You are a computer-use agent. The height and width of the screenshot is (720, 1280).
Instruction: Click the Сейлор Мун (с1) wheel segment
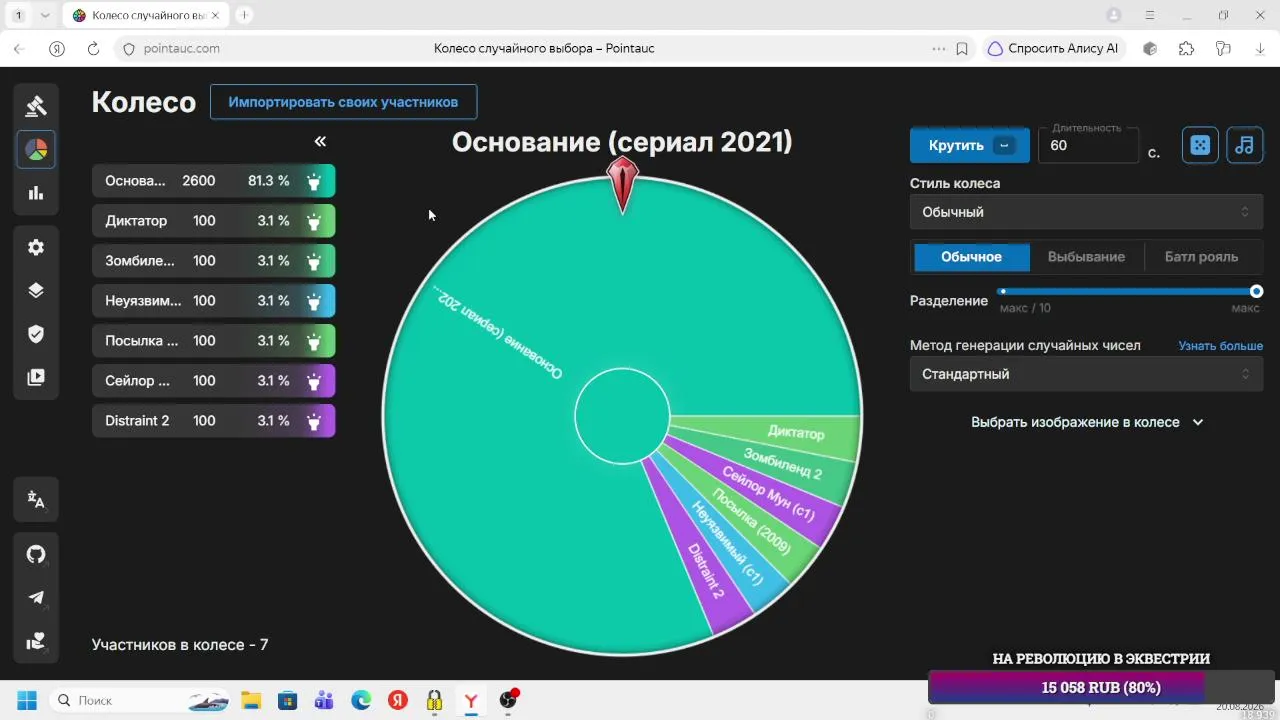click(x=770, y=494)
